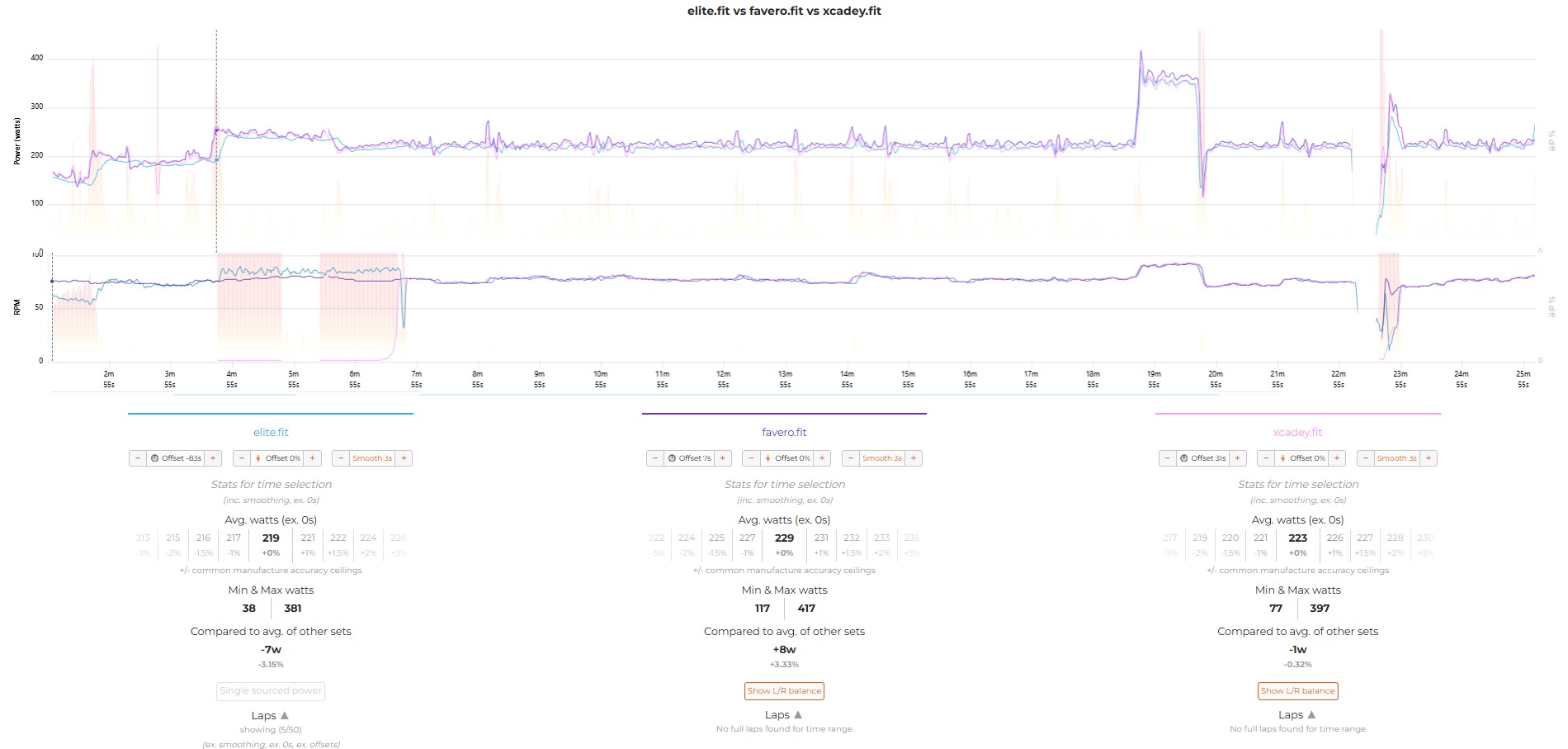Click elite.fit max watts value 381
The image size is (1568, 749).
pyautogui.click(x=293, y=609)
